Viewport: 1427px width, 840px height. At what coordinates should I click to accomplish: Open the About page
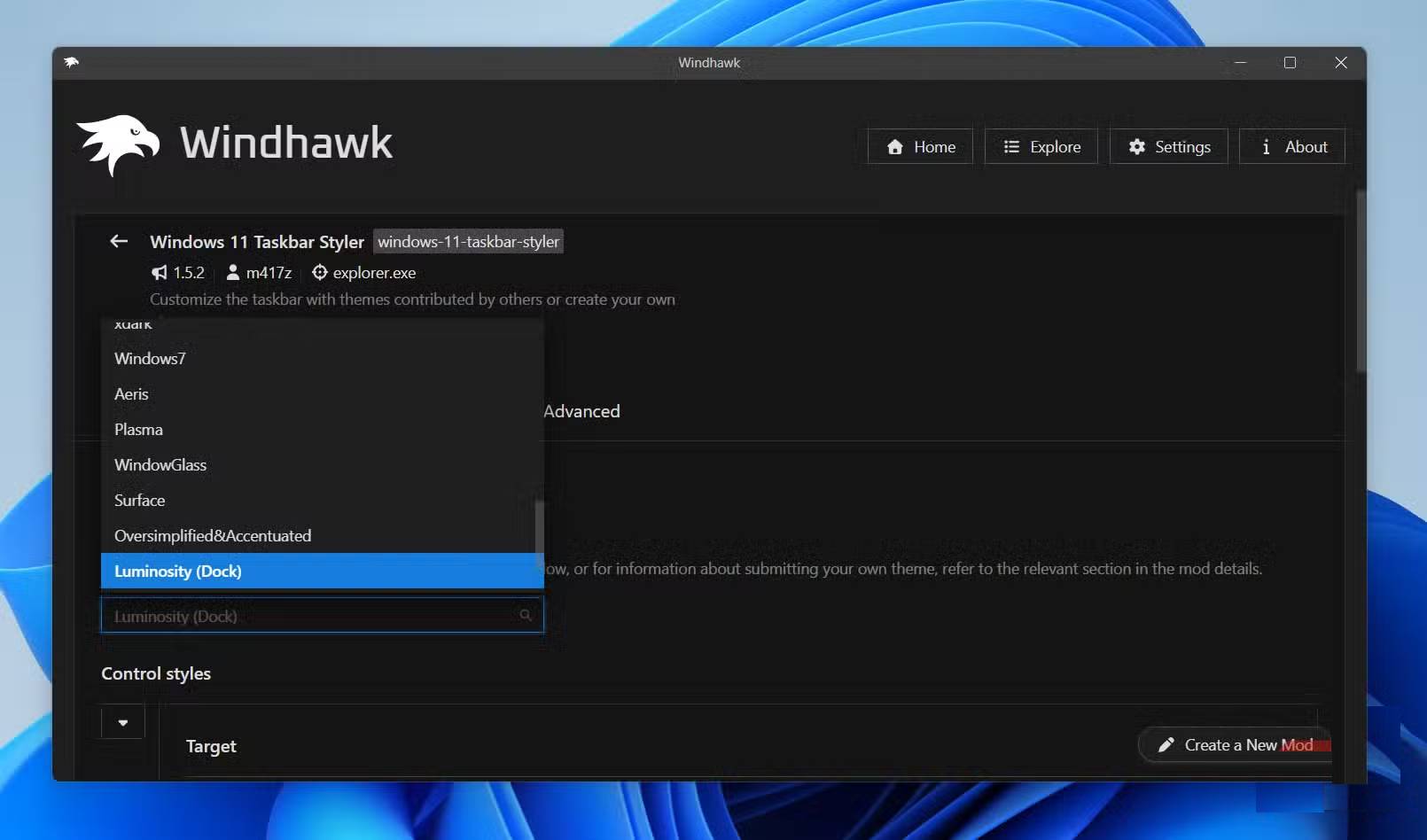[x=1291, y=147]
